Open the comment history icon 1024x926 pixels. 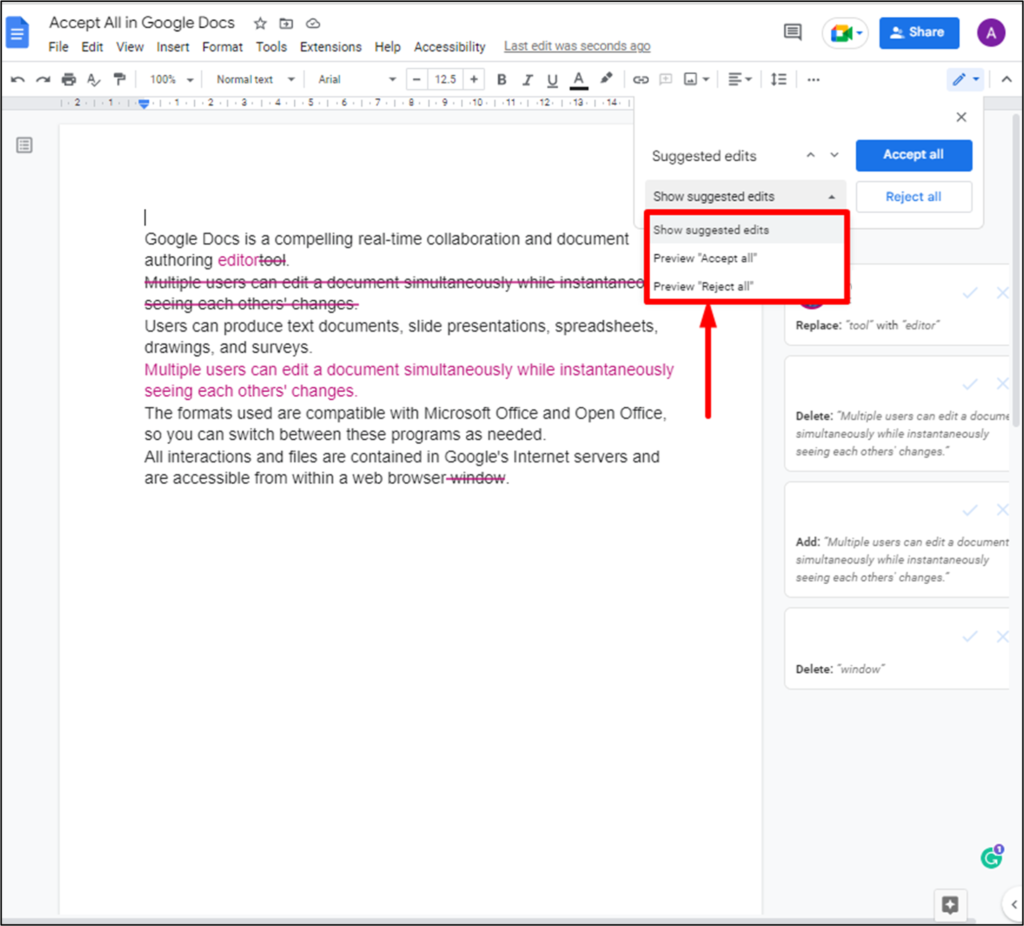pyautogui.click(x=792, y=32)
